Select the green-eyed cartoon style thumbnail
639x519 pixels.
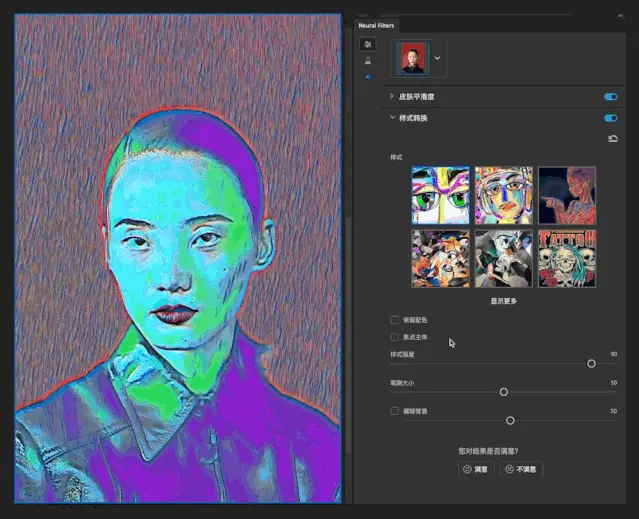[441, 195]
